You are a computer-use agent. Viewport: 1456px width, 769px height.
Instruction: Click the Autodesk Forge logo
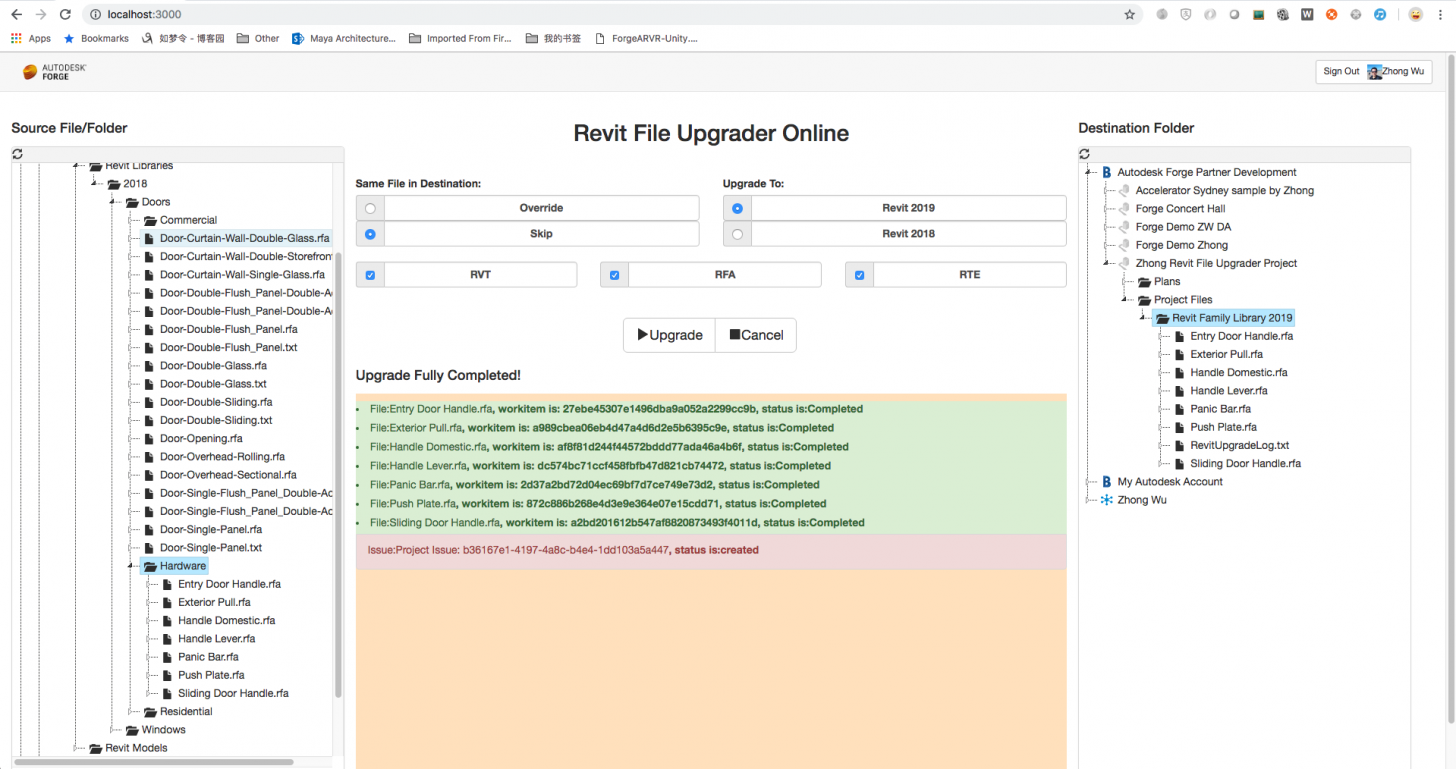55,71
